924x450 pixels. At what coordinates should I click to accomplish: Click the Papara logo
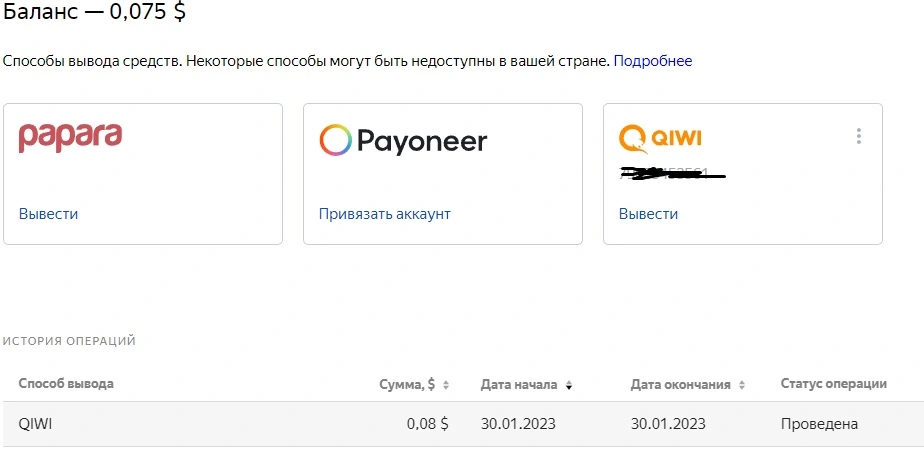[70, 138]
